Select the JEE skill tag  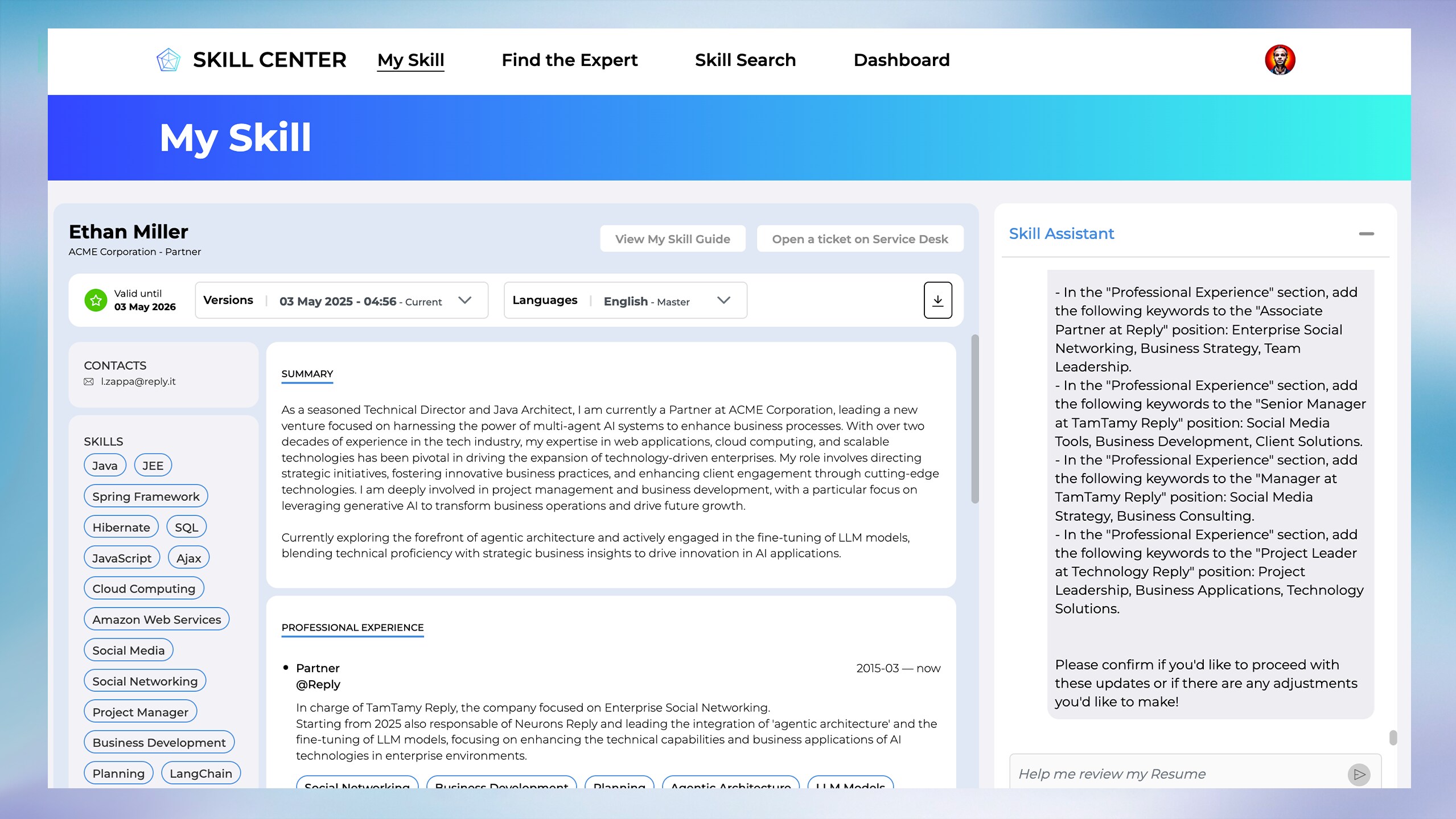pyautogui.click(x=153, y=466)
